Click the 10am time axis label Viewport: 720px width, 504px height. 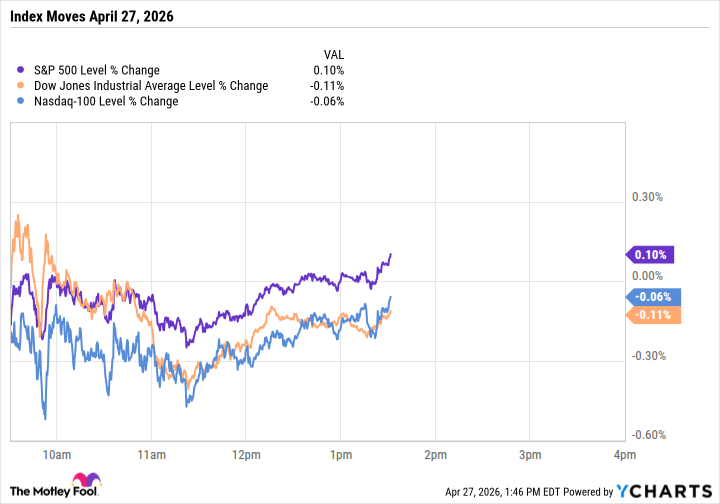(57, 456)
